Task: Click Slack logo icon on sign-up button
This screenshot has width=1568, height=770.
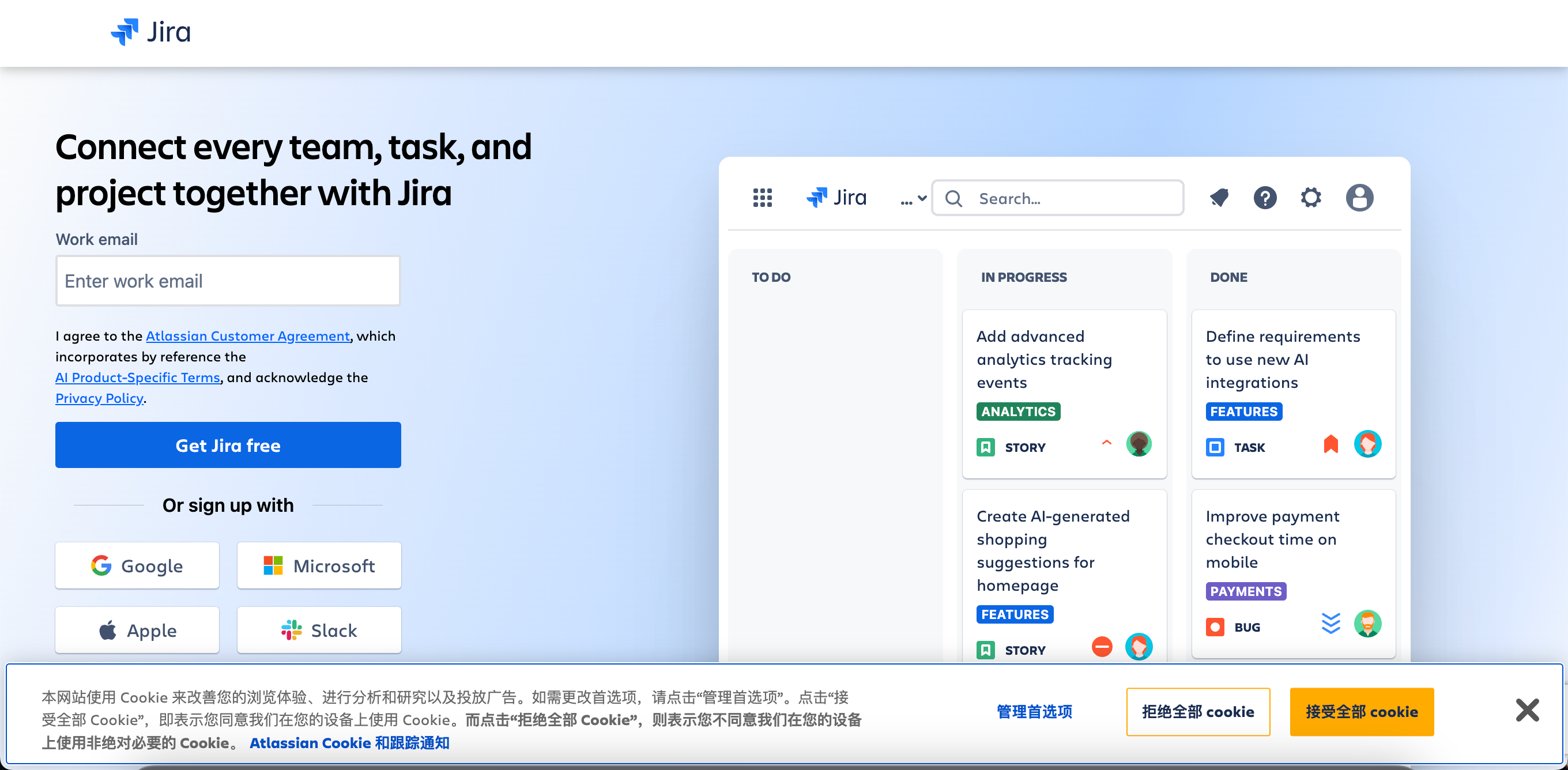Action: pos(292,630)
